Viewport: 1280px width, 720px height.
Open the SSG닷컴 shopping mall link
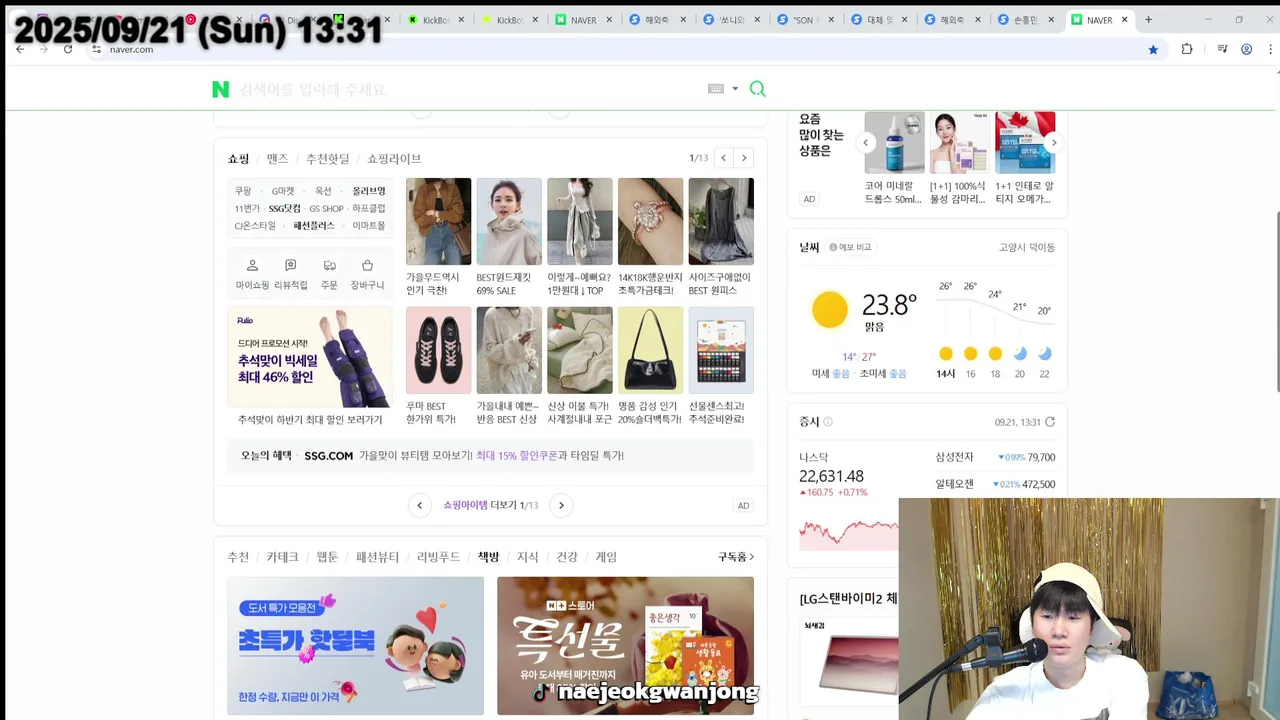click(284, 208)
